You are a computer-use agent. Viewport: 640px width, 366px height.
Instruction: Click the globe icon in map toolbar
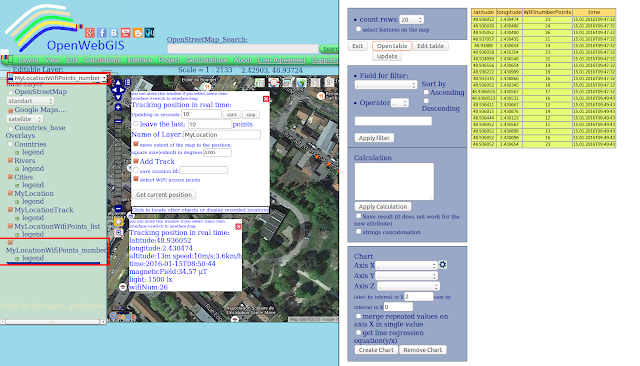(301, 83)
